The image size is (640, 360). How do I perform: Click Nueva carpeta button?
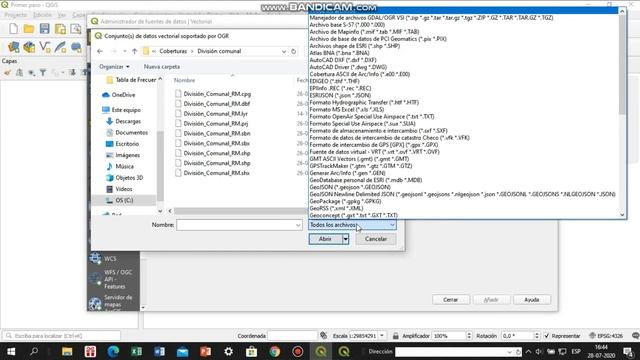tap(162, 67)
